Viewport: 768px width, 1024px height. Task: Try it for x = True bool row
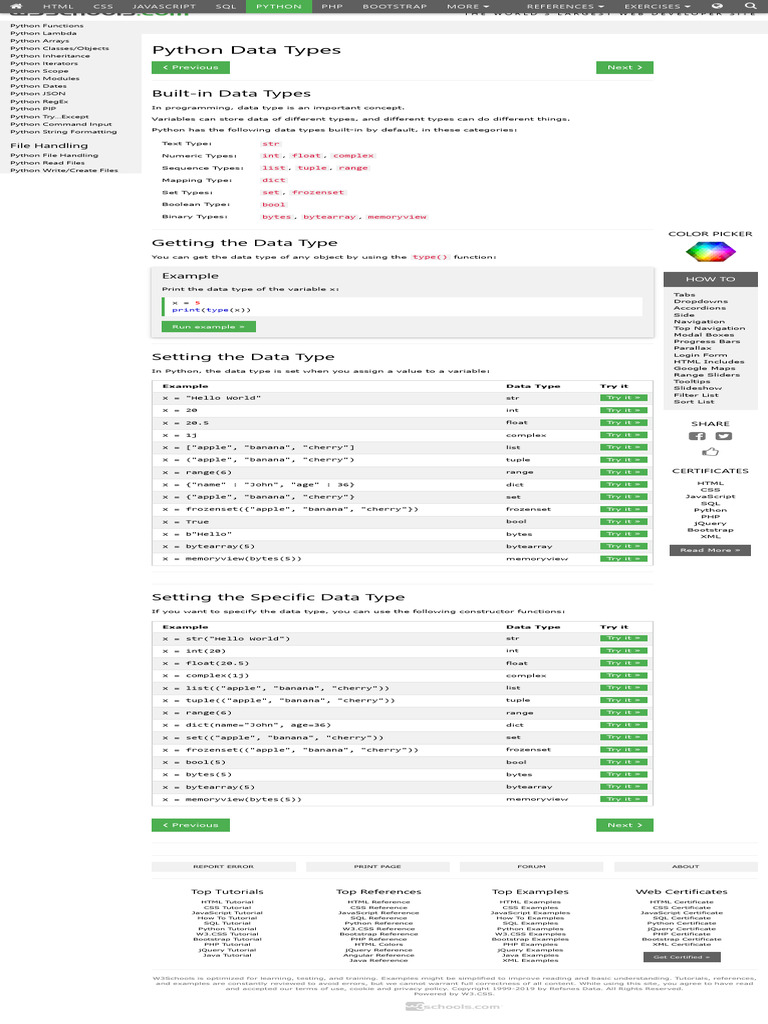tap(624, 522)
